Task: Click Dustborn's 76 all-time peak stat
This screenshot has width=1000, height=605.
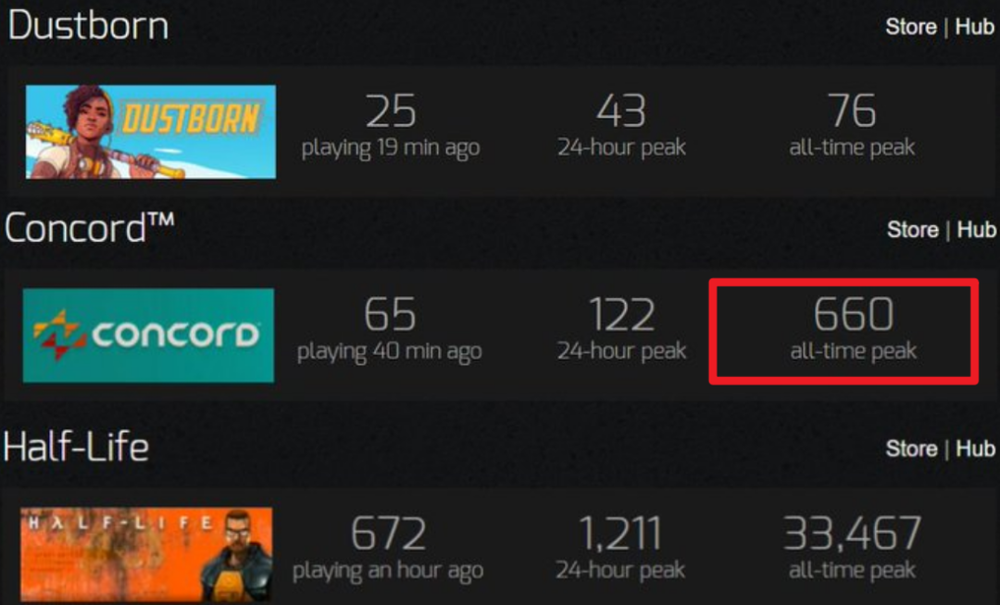Action: [x=852, y=126]
